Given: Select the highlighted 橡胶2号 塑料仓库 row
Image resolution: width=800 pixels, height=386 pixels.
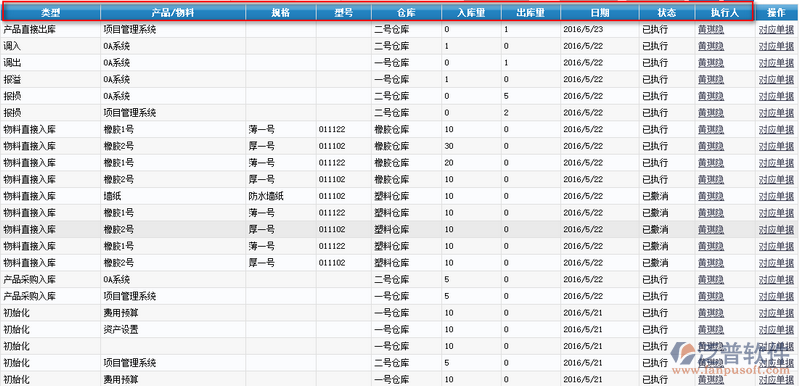Looking at the screenshot, I should 400,229.
